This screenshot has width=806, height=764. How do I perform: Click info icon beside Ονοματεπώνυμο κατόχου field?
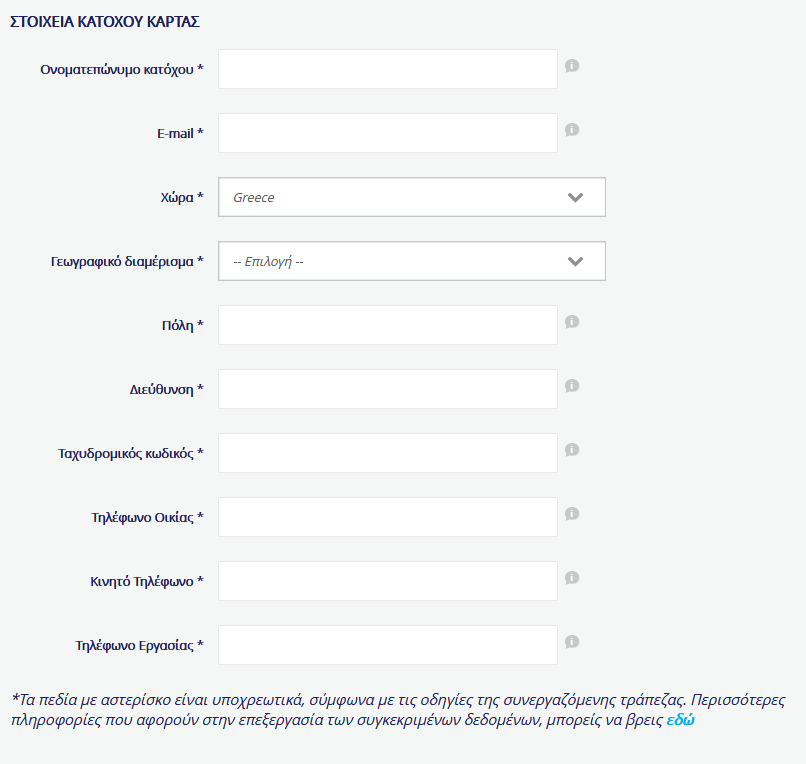[572, 66]
